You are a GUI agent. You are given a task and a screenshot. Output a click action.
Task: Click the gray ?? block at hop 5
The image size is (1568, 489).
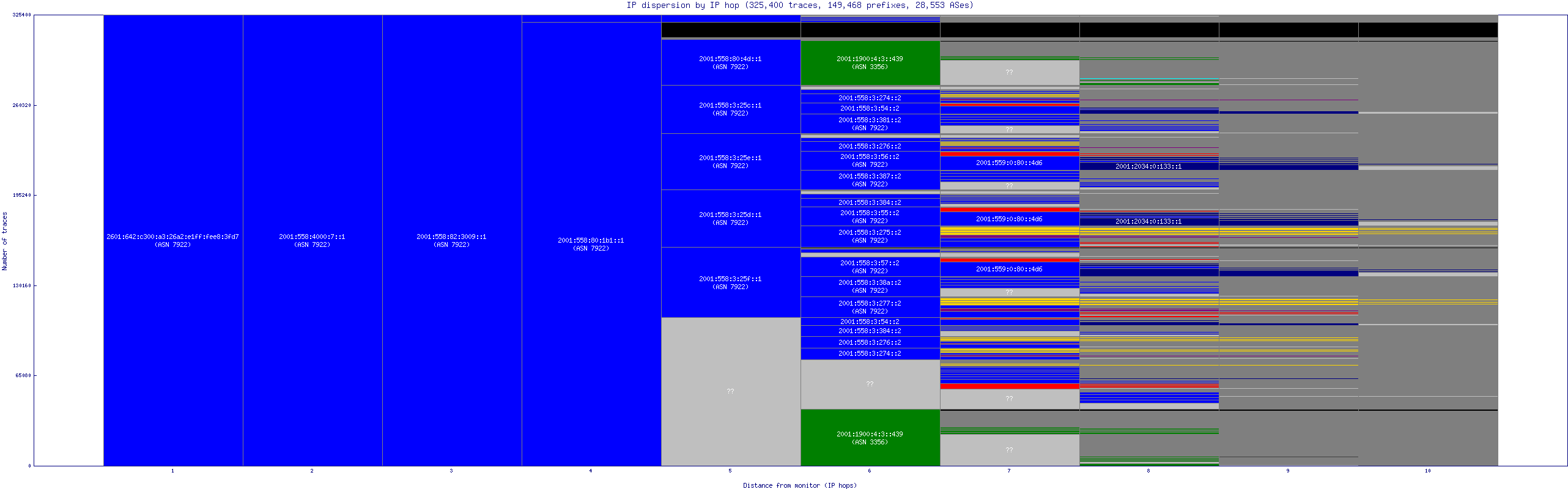pos(731,391)
